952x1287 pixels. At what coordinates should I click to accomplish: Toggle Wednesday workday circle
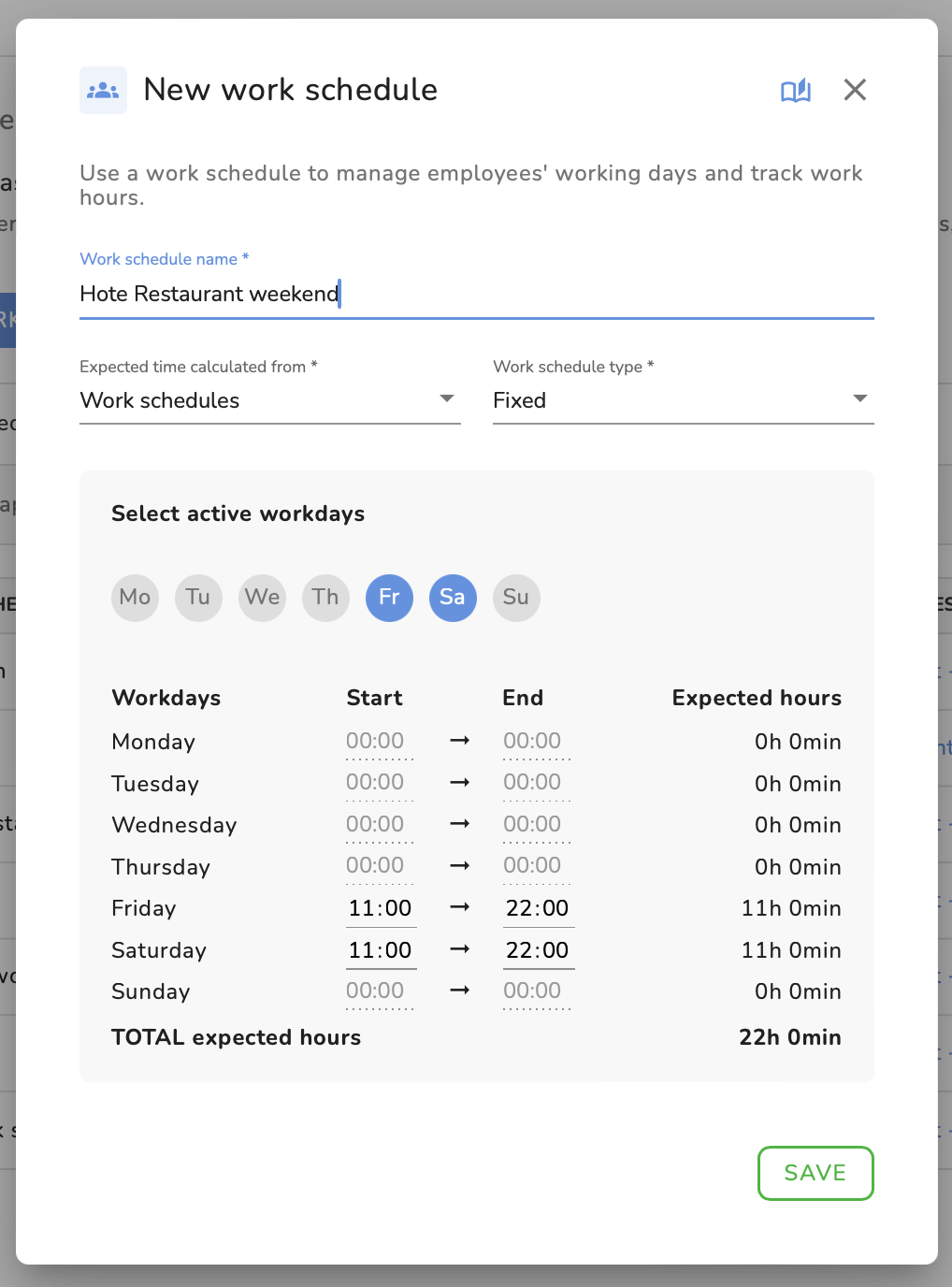click(x=262, y=598)
